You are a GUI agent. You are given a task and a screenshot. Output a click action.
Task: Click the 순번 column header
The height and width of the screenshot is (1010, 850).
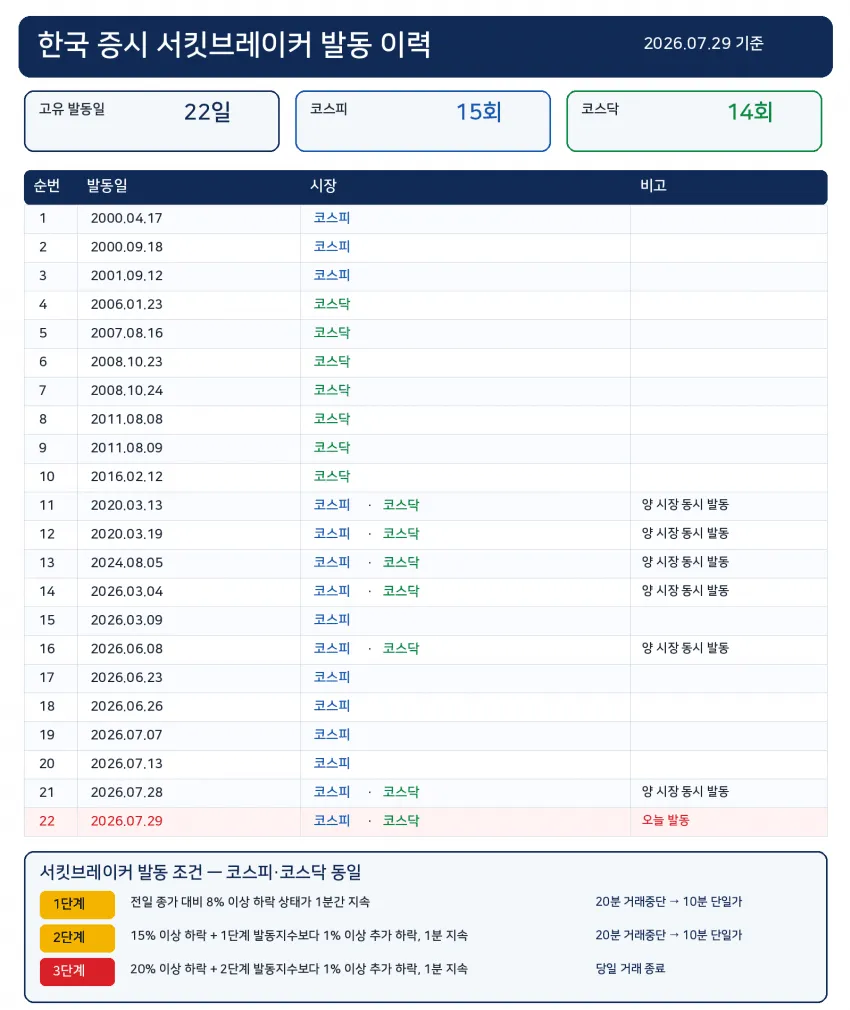(x=46, y=186)
